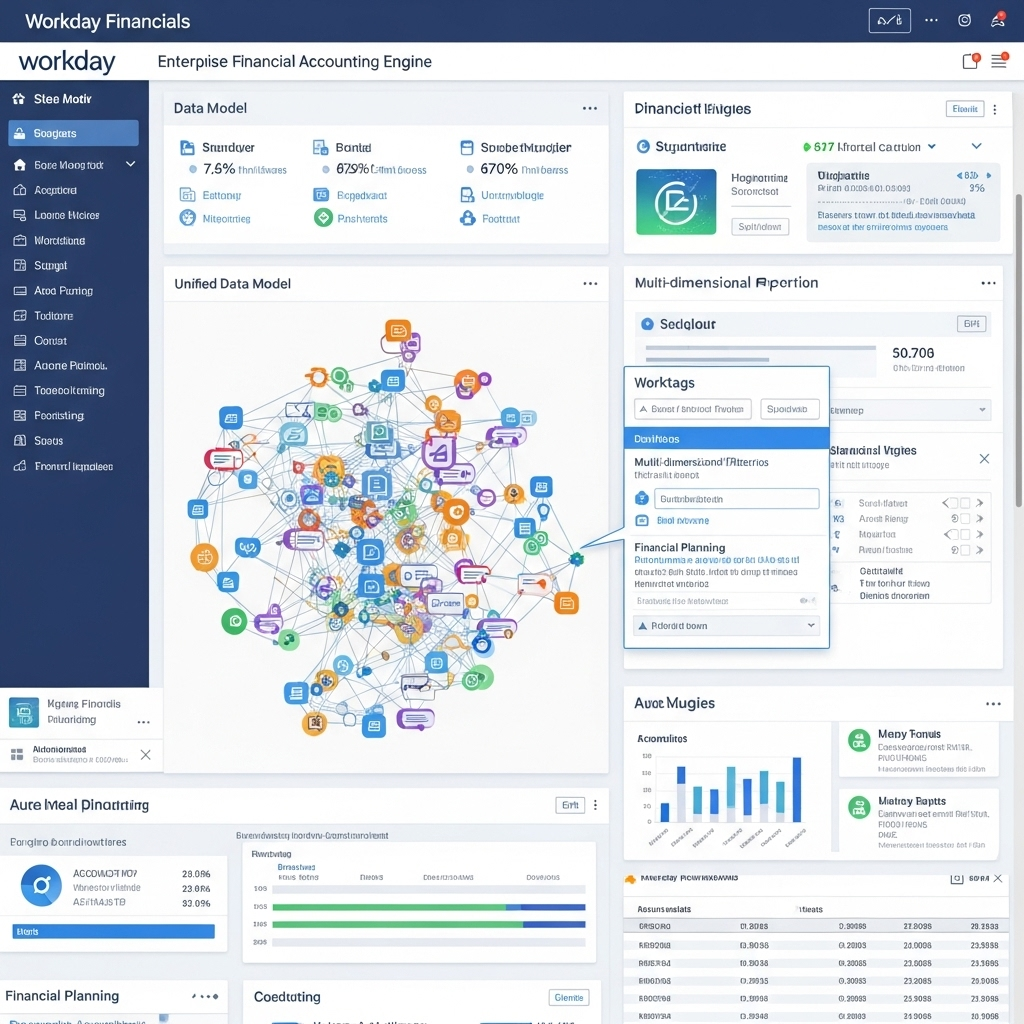Click the Etents blue progress bar
The image size is (1024, 1024).
(114, 931)
